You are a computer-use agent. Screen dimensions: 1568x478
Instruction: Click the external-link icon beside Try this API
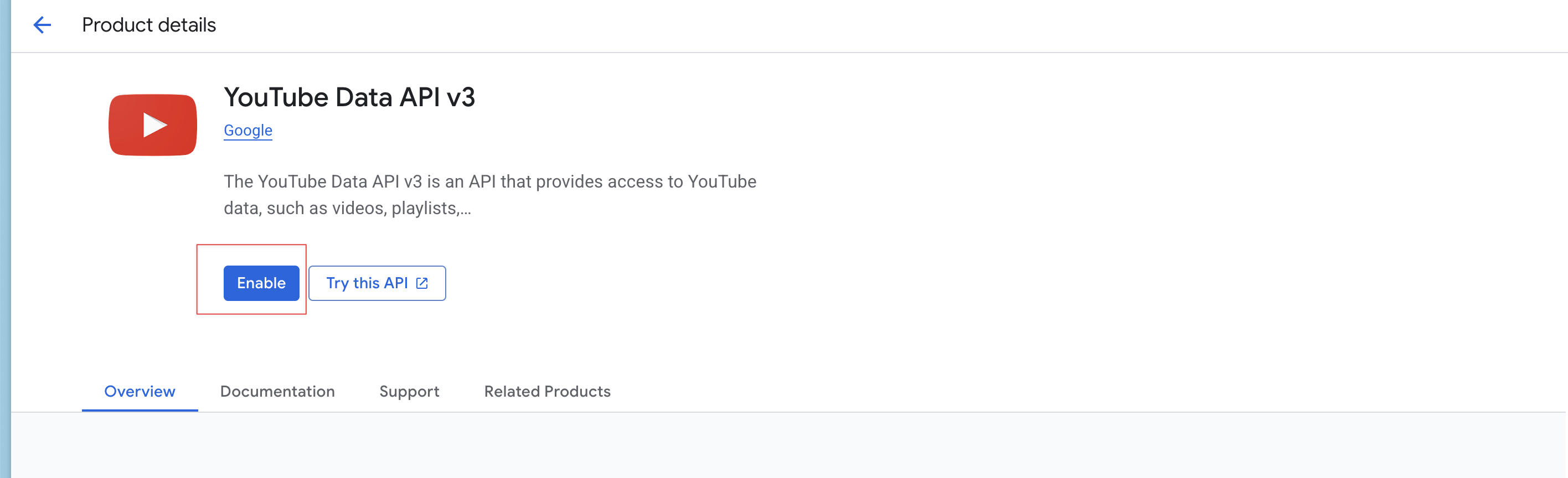[x=422, y=283]
